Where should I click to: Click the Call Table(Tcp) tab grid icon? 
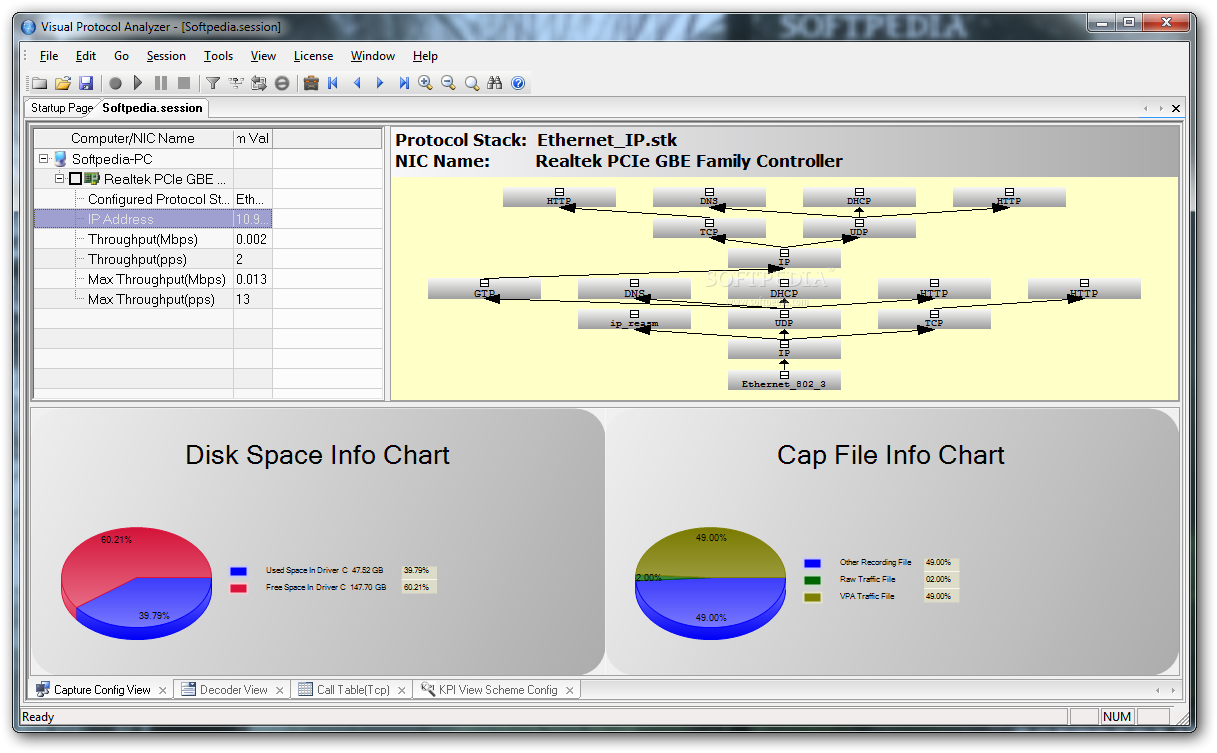pos(305,689)
